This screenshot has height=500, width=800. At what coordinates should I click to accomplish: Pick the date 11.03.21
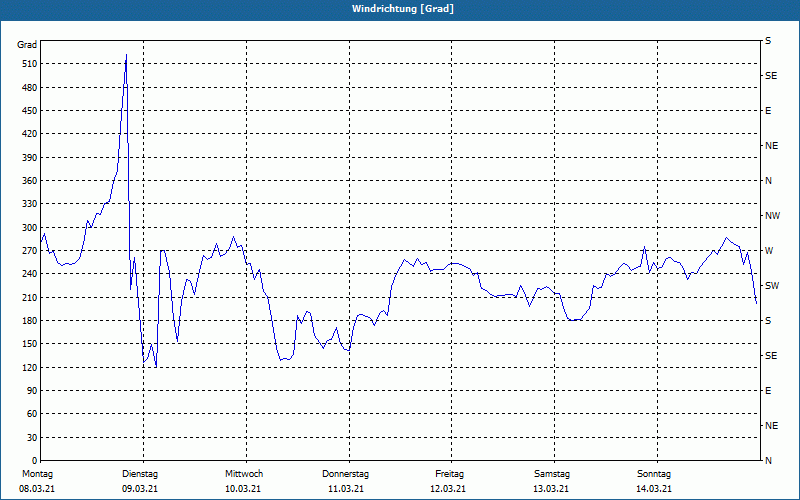pos(345,489)
